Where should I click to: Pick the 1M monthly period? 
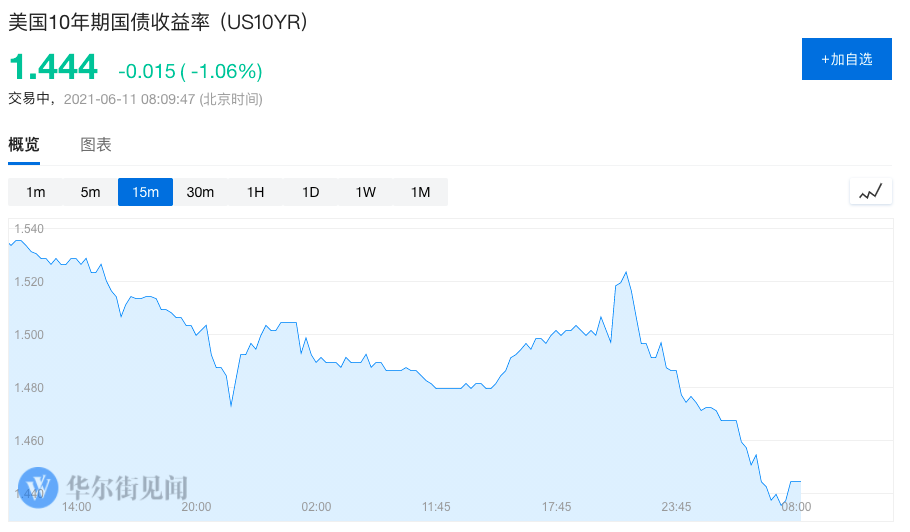coord(420,192)
